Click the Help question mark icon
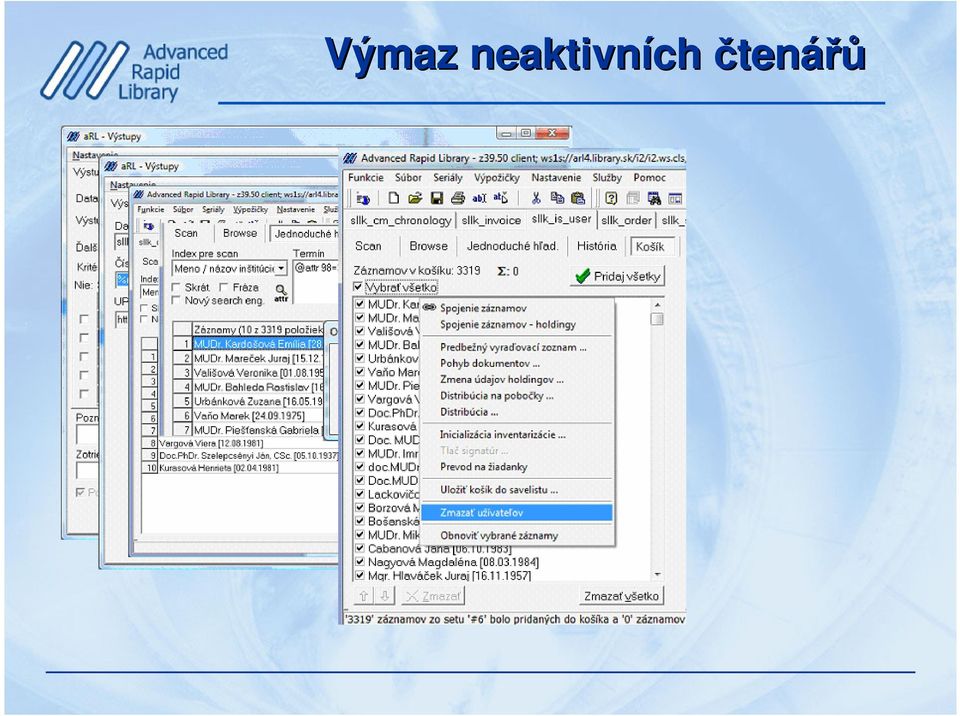The width and height of the screenshot is (960, 716). tap(610, 198)
